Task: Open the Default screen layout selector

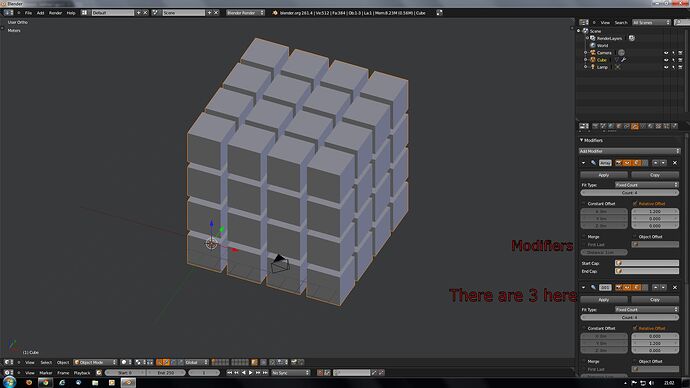Action: pyautogui.click(x=113, y=13)
